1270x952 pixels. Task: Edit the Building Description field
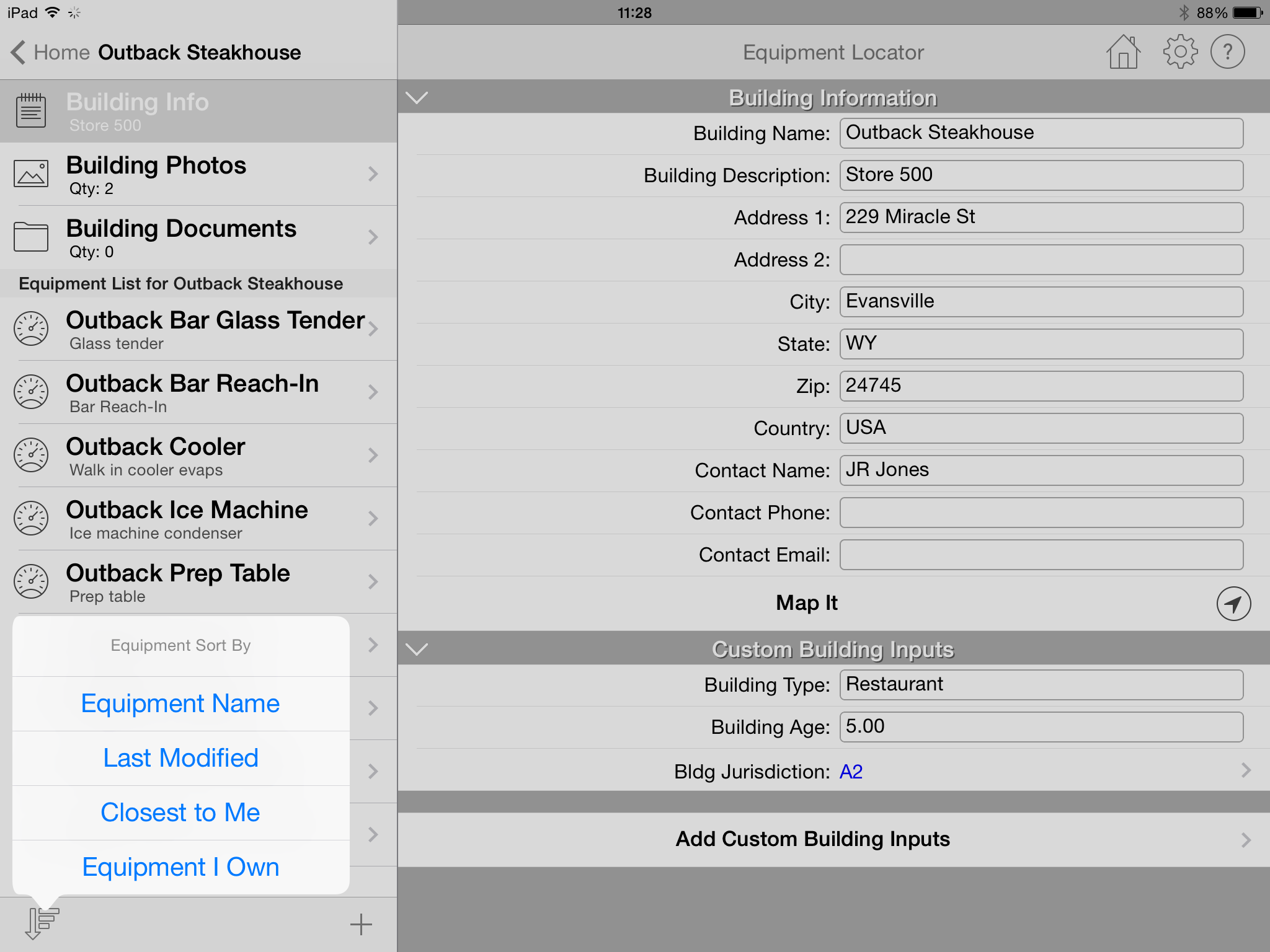[1041, 175]
